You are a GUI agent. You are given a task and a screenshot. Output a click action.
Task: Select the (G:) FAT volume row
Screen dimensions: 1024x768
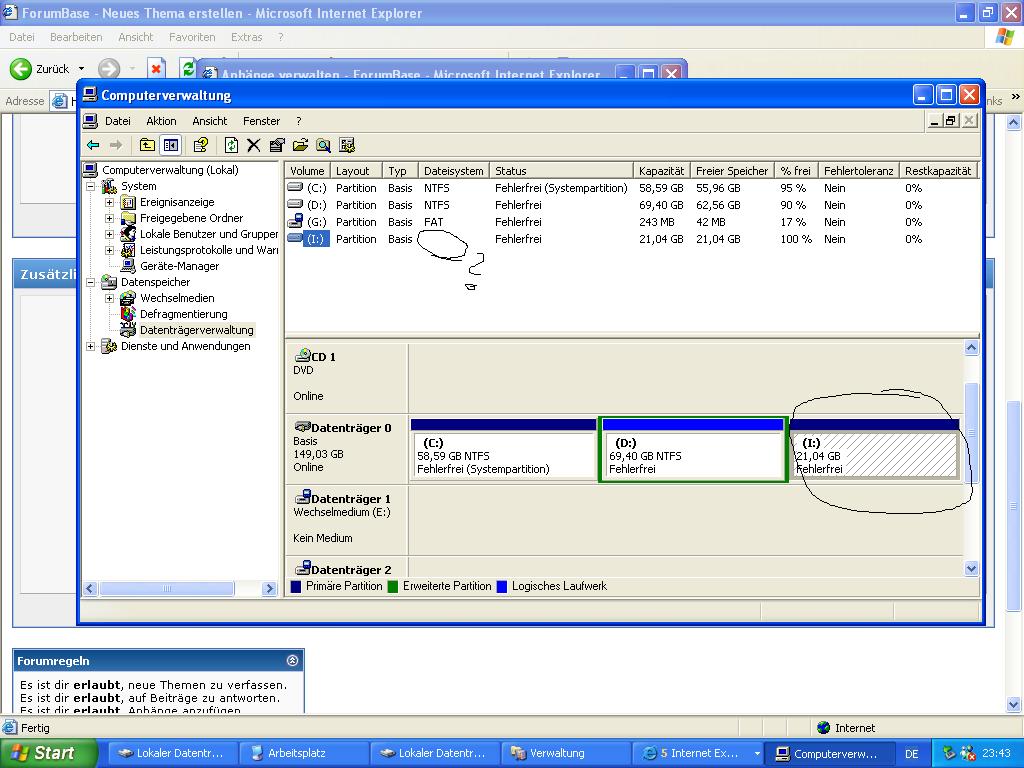[x=632, y=222]
